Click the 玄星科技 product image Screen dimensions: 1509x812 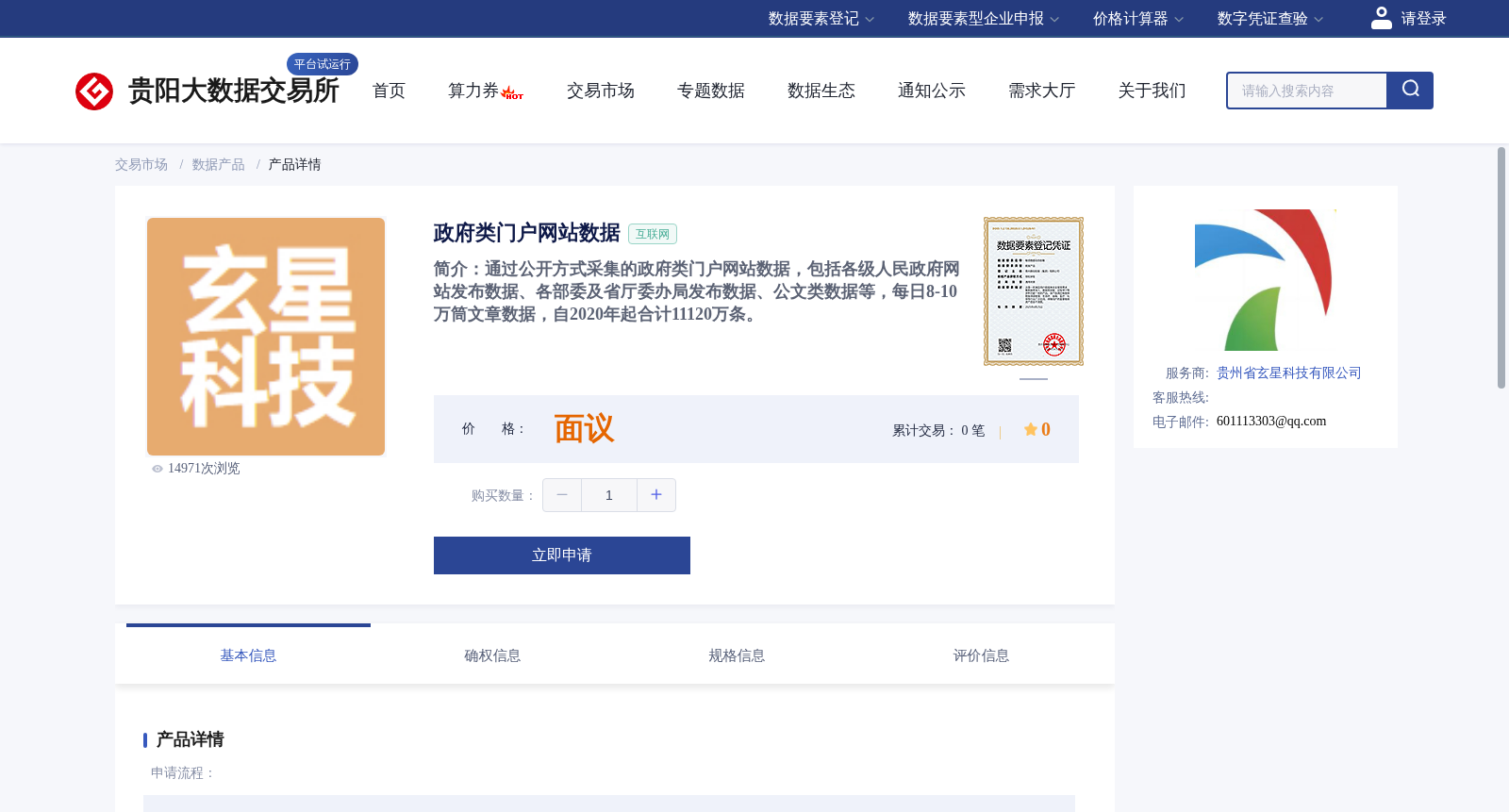click(x=266, y=337)
